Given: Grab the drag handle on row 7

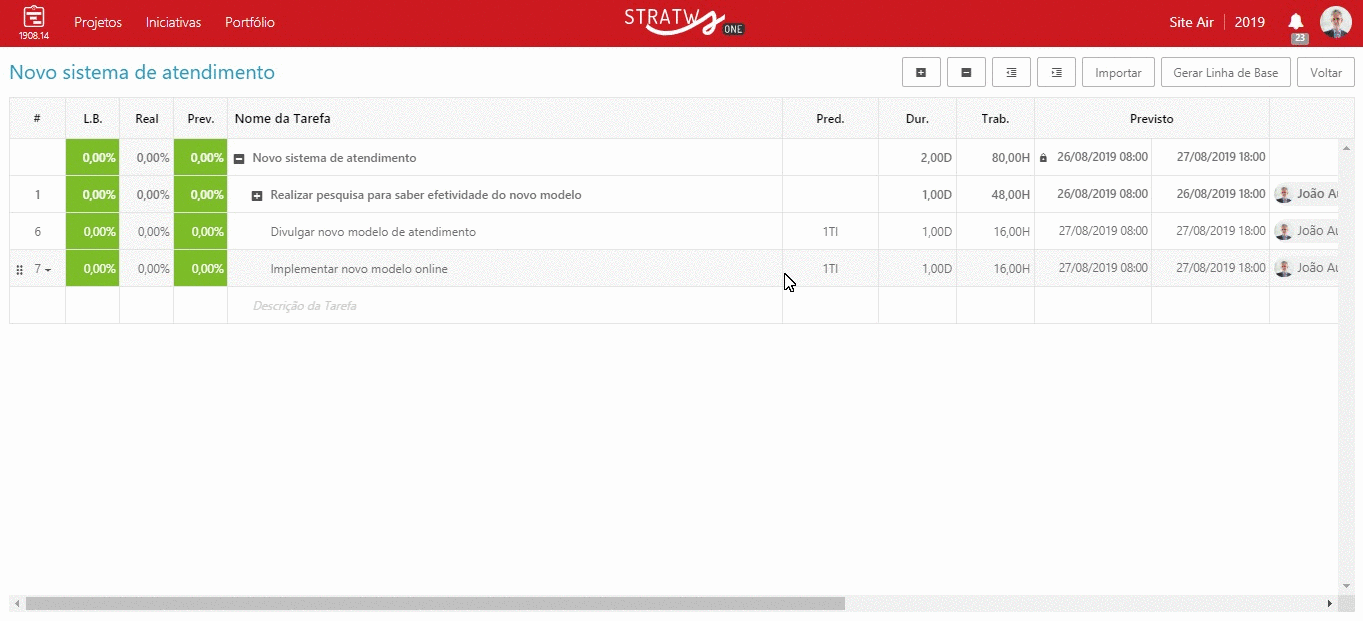Looking at the screenshot, I should click(x=20, y=269).
